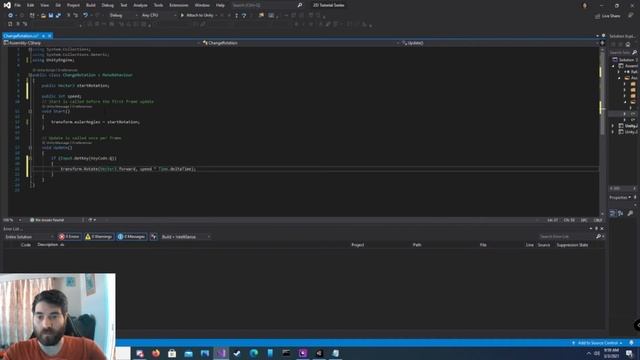
Task: Close the ChangeRotation.cs tab
Action: [50, 36]
